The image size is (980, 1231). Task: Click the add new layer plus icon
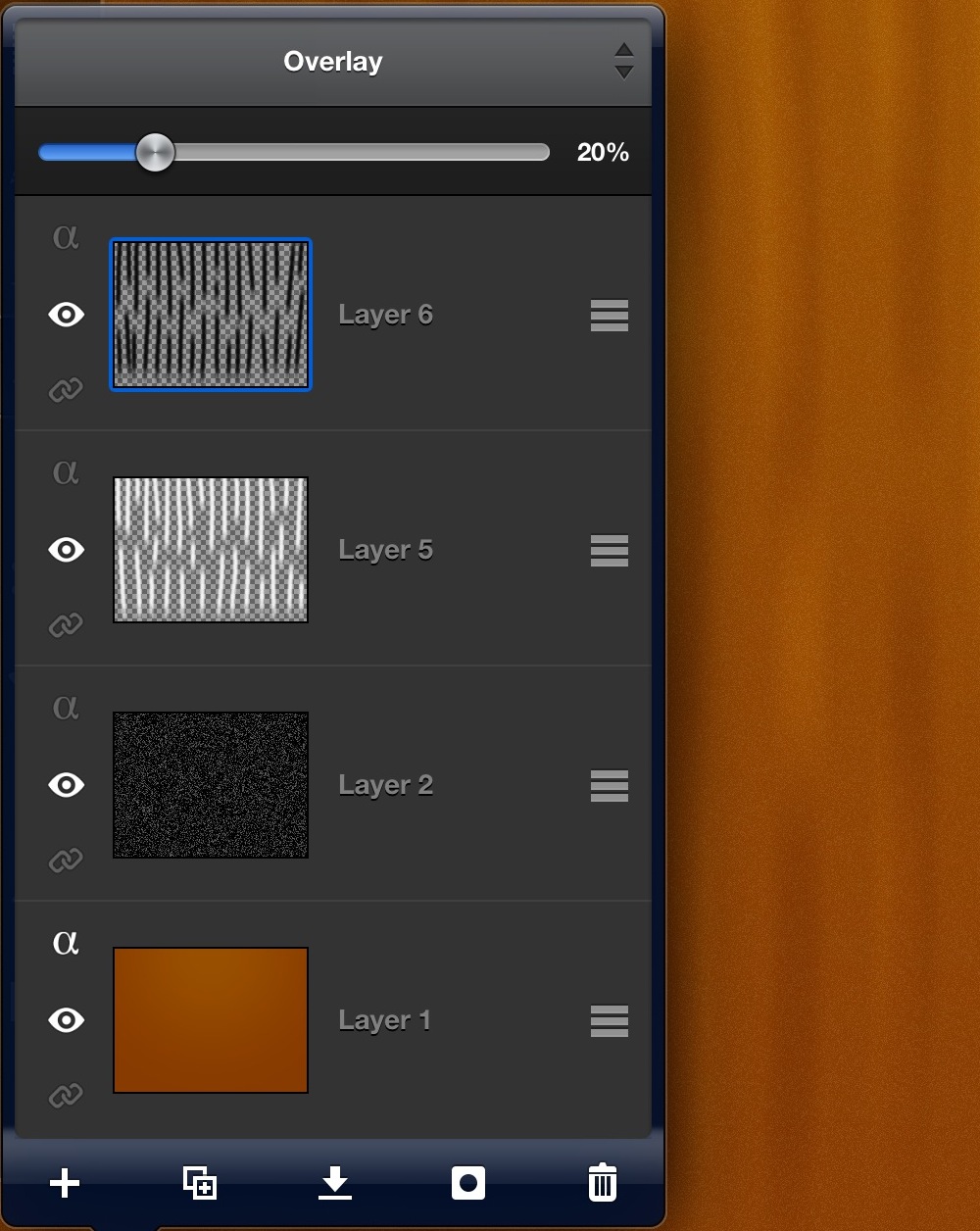(65, 1183)
